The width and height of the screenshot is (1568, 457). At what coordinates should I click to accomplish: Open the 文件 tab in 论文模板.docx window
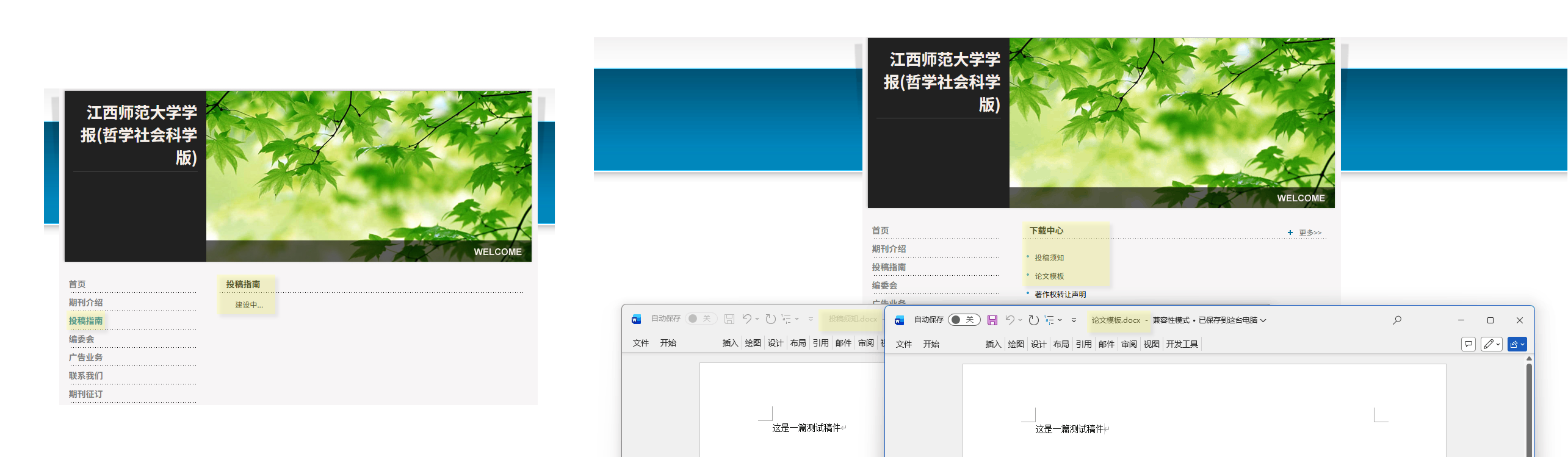pyautogui.click(x=904, y=344)
